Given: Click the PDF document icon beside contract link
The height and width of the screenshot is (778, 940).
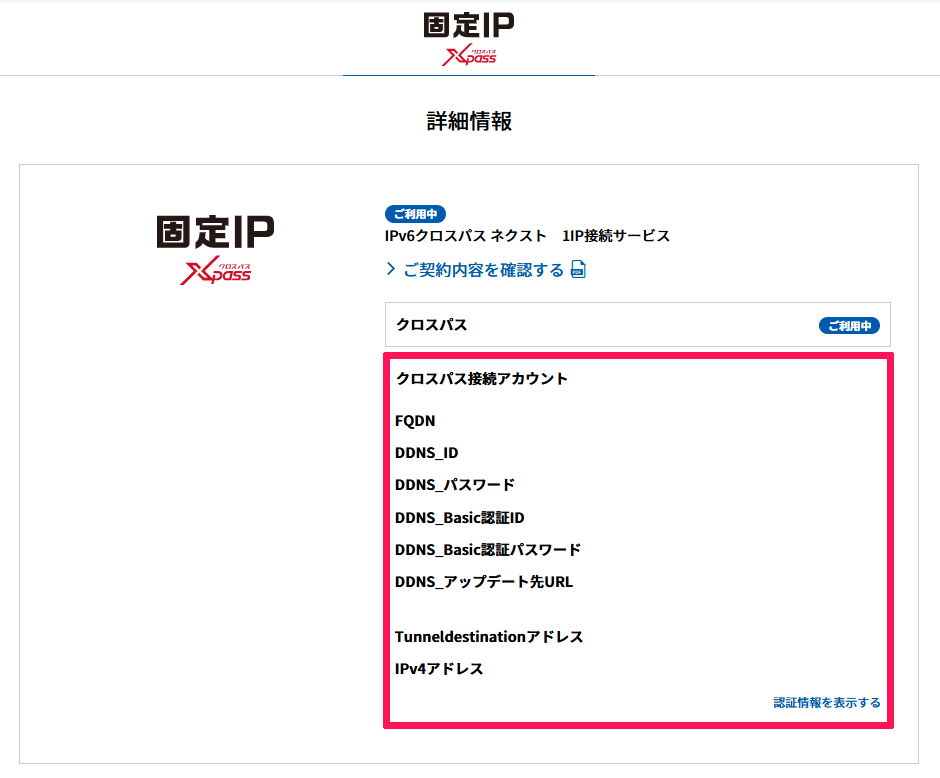Looking at the screenshot, I should [x=578, y=270].
